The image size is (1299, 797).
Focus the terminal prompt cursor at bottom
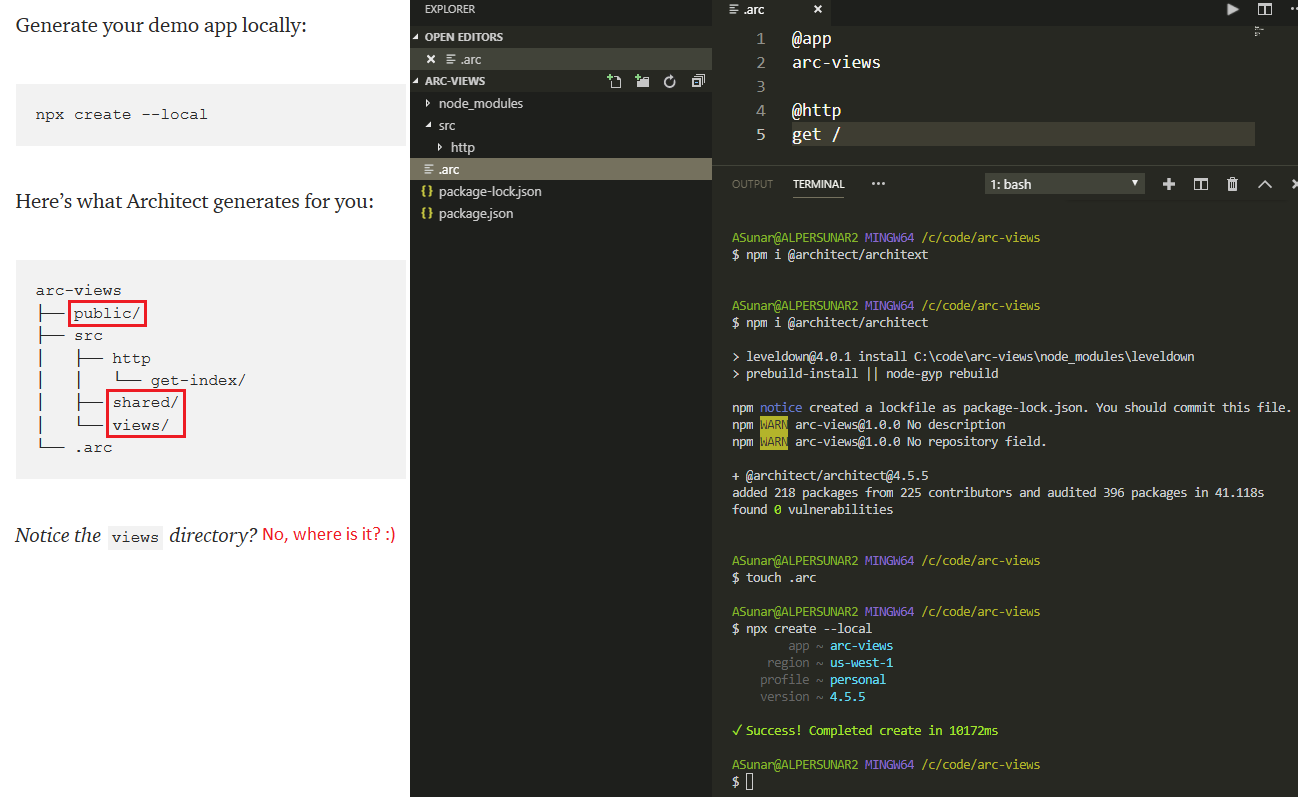click(750, 782)
